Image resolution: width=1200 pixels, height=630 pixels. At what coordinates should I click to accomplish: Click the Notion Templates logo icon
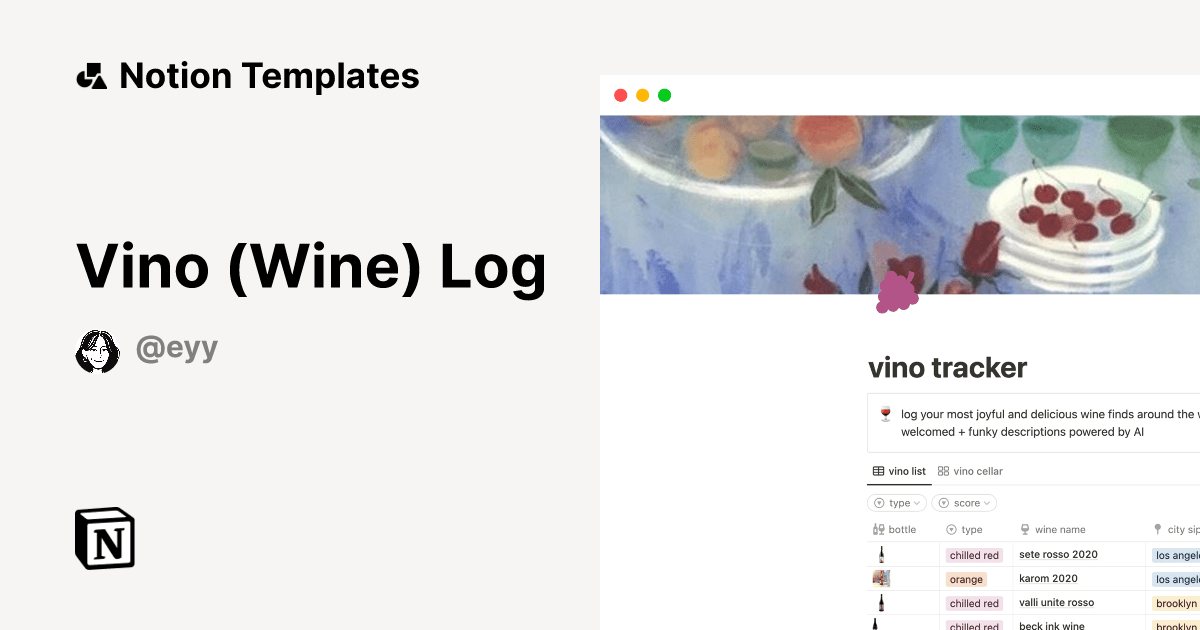tap(91, 75)
